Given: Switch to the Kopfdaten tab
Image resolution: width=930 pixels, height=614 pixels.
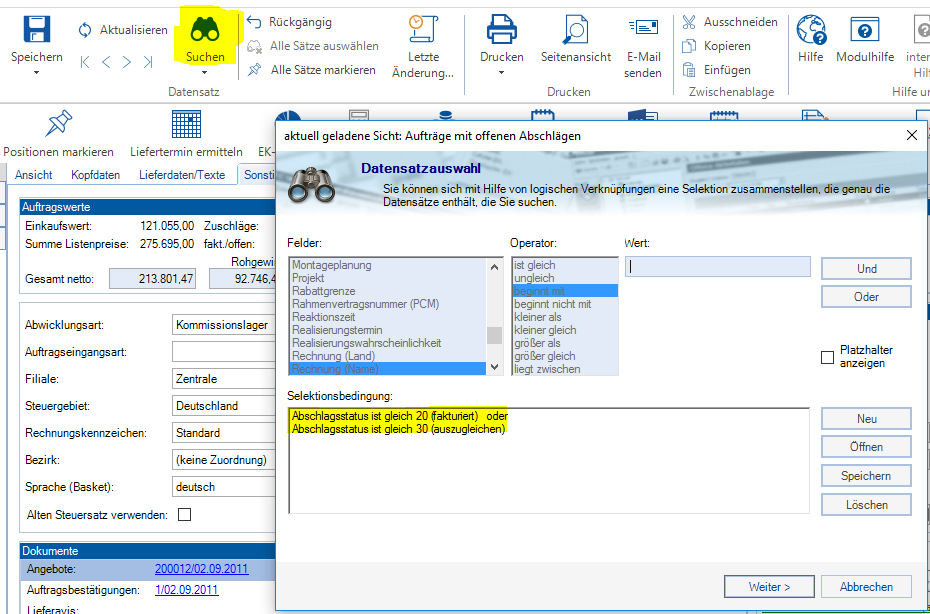Looking at the screenshot, I should [x=95, y=175].
